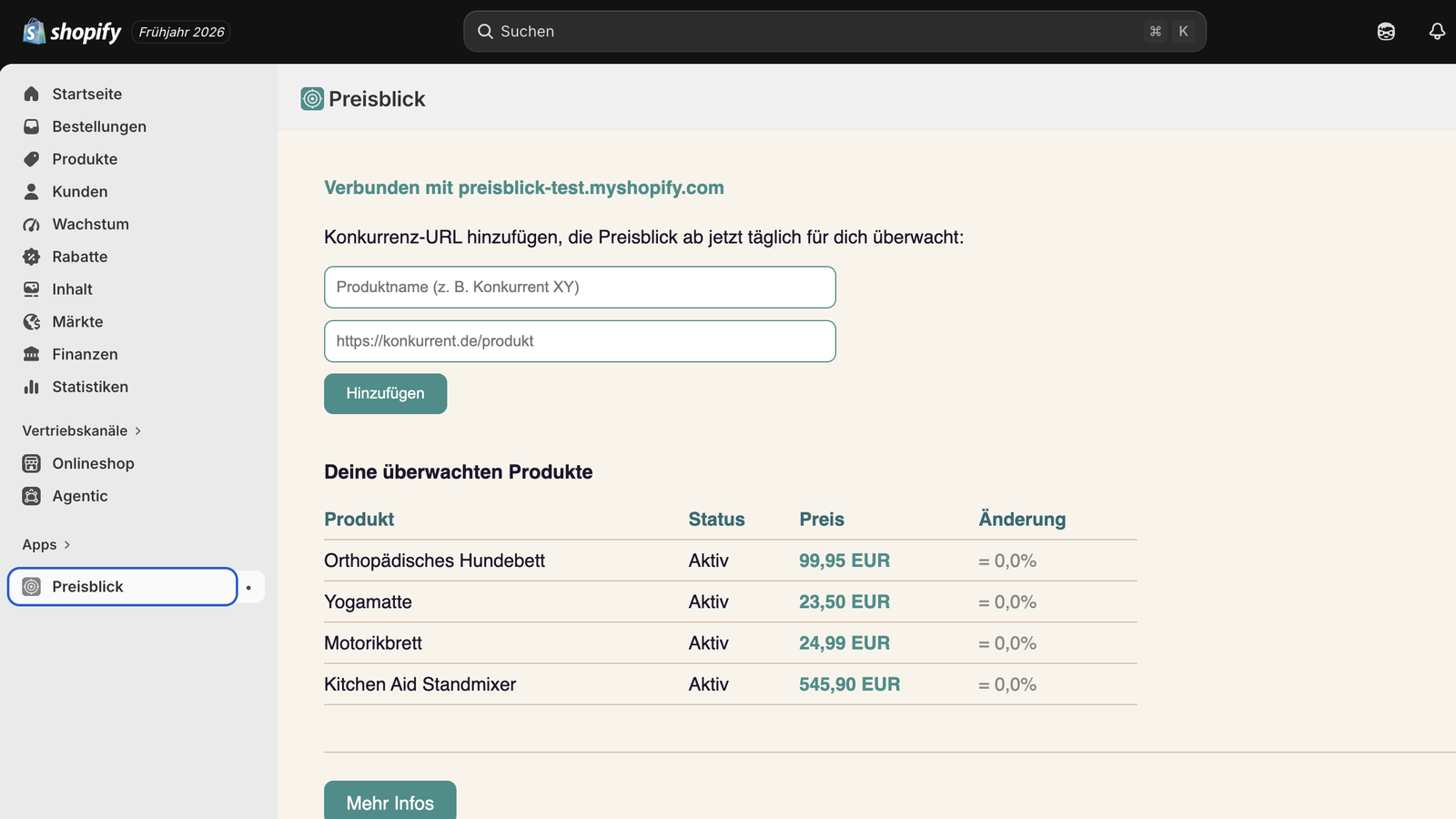Expand the Apps section
This screenshot has width=1456, height=819.
[46, 544]
